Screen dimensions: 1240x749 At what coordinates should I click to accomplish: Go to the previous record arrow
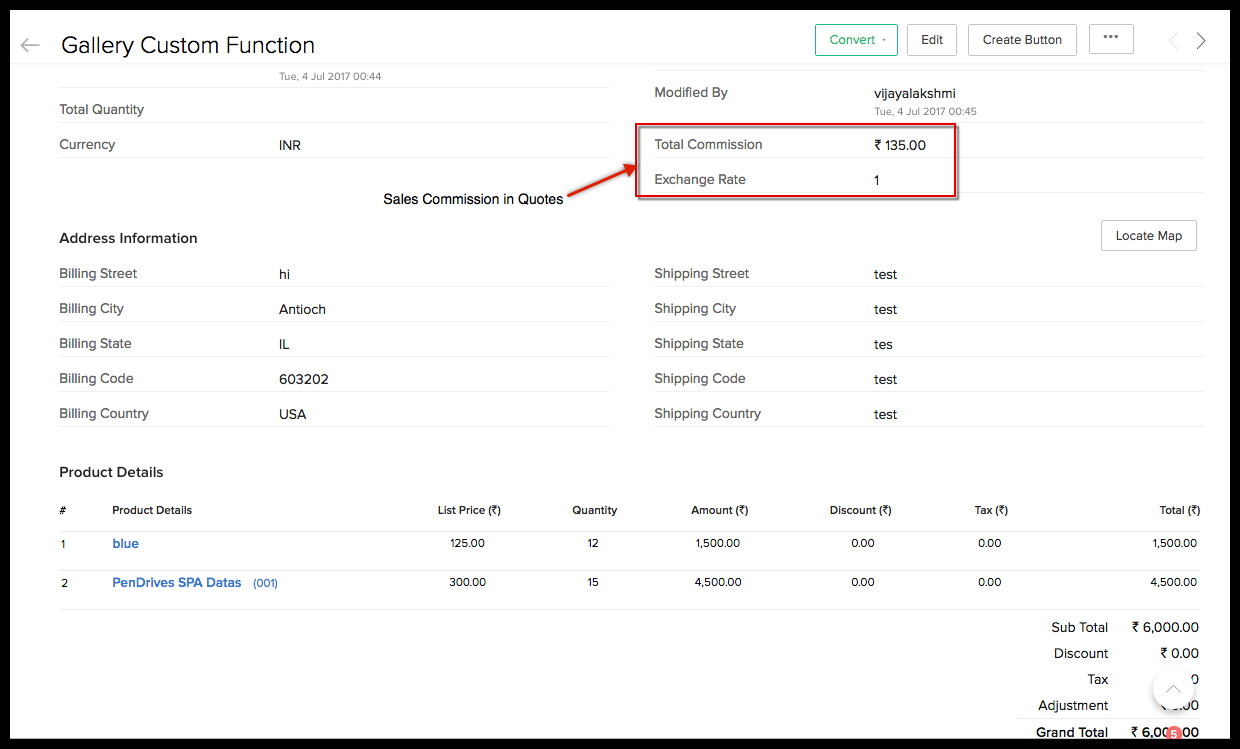tap(1173, 41)
